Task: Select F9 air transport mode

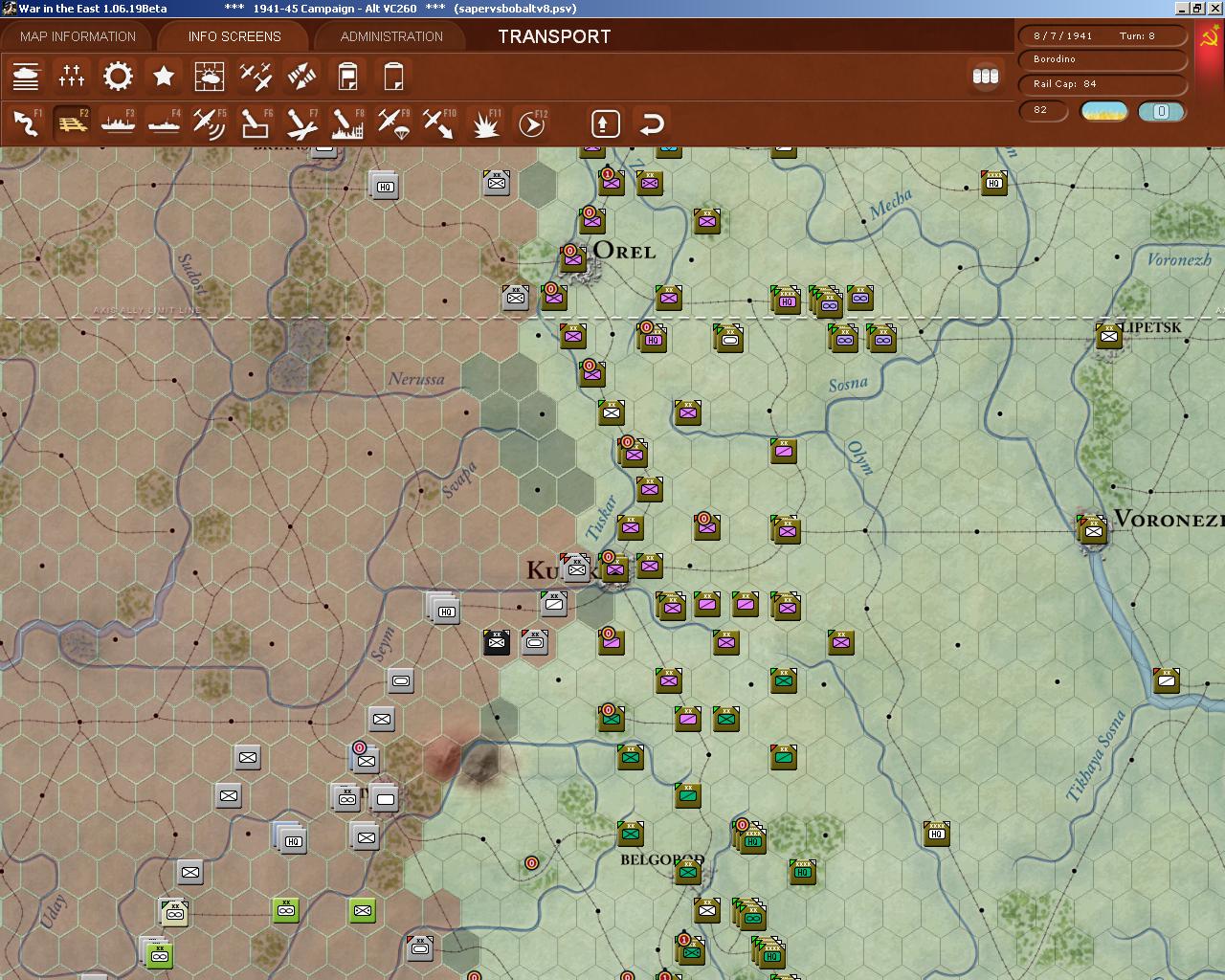Action: point(393,123)
